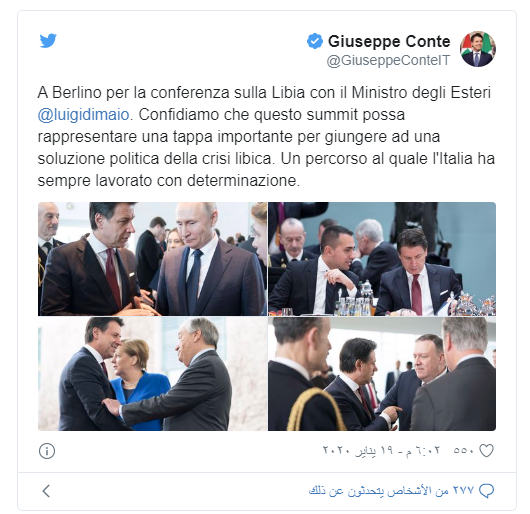Screen dimensions: 530x514
Task: Click the blue verified badge
Action: pyautogui.click(x=315, y=41)
